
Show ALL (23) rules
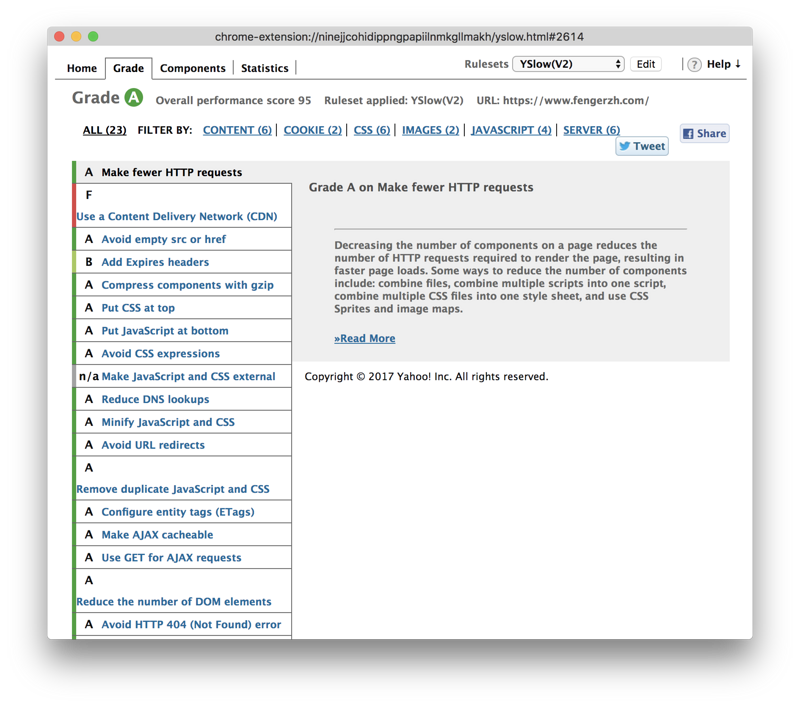click(105, 130)
